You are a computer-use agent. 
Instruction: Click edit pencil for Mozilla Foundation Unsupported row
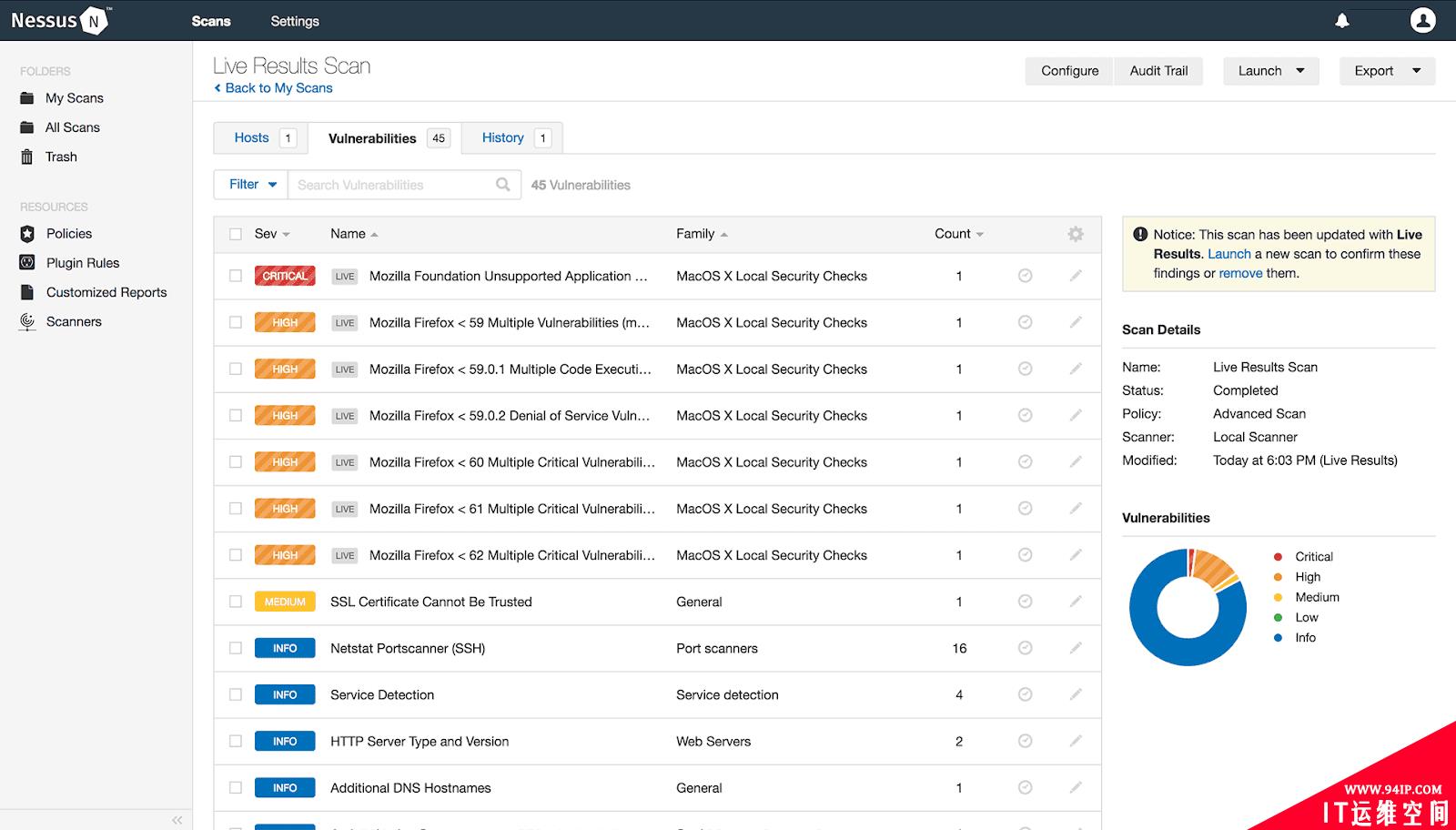[x=1076, y=276]
